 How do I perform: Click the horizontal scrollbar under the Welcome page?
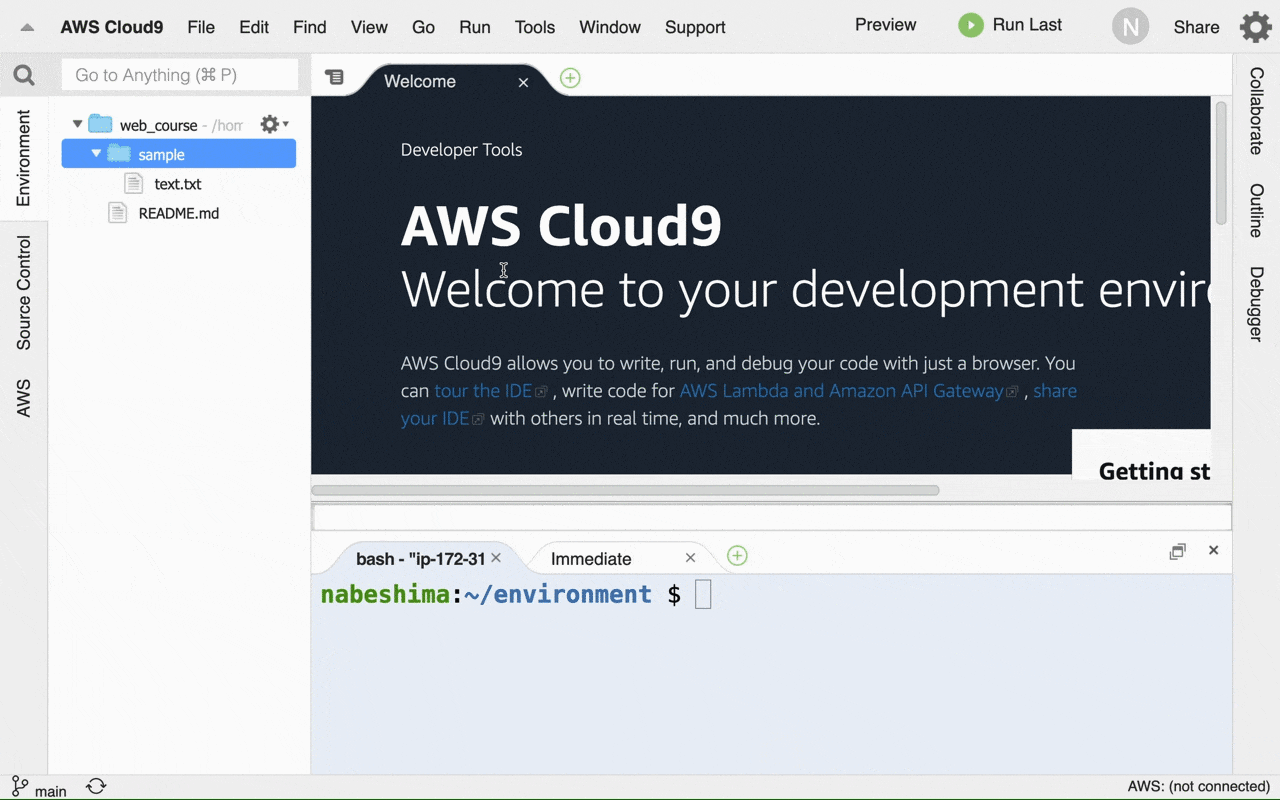pos(625,490)
